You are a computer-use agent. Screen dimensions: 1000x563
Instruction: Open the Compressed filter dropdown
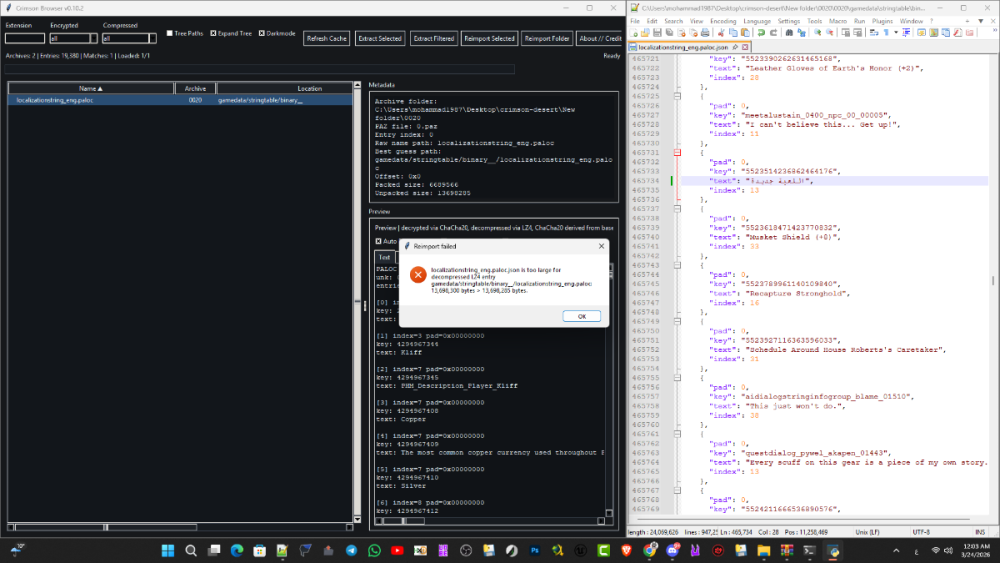[152, 38]
